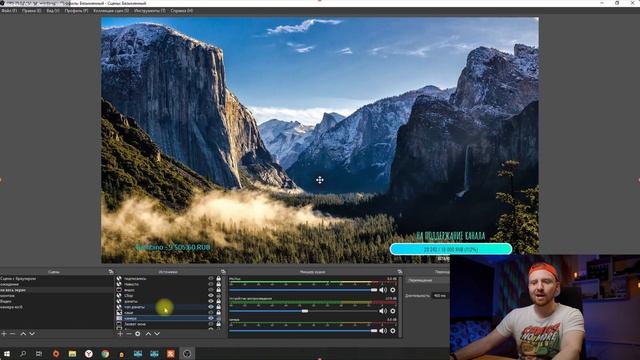Switch to OBS Studio taskbar icon
Image resolution: width=640 pixels, height=360 pixels.
pos(187,354)
